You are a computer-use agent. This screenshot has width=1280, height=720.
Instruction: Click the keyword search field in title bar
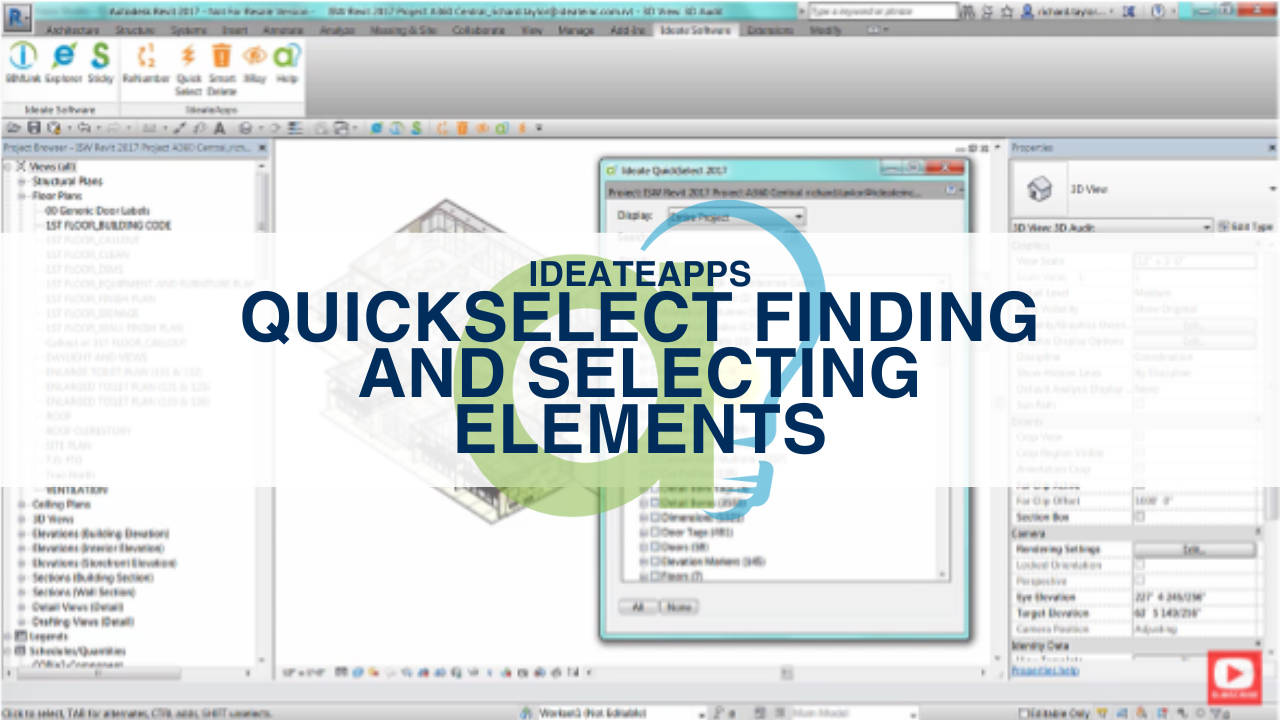pyautogui.click(x=883, y=11)
